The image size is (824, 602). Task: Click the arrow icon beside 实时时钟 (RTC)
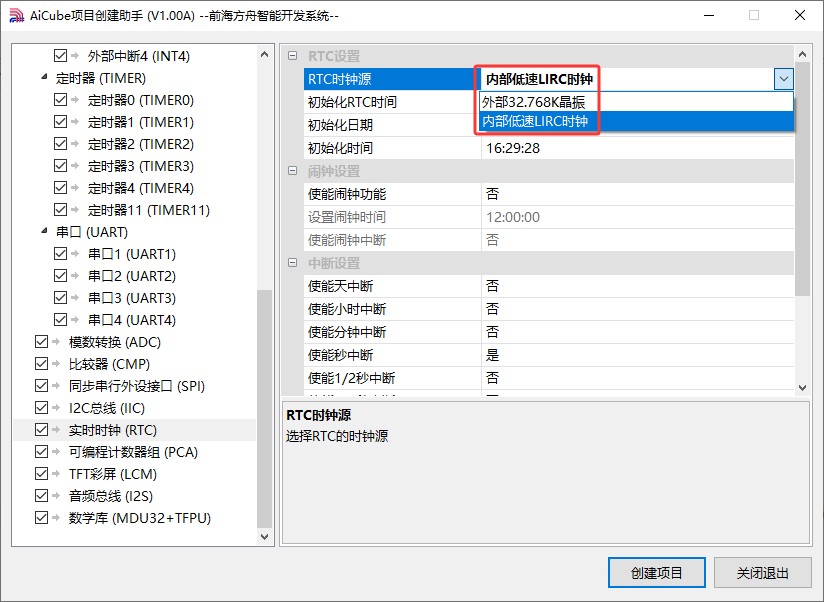point(57,430)
